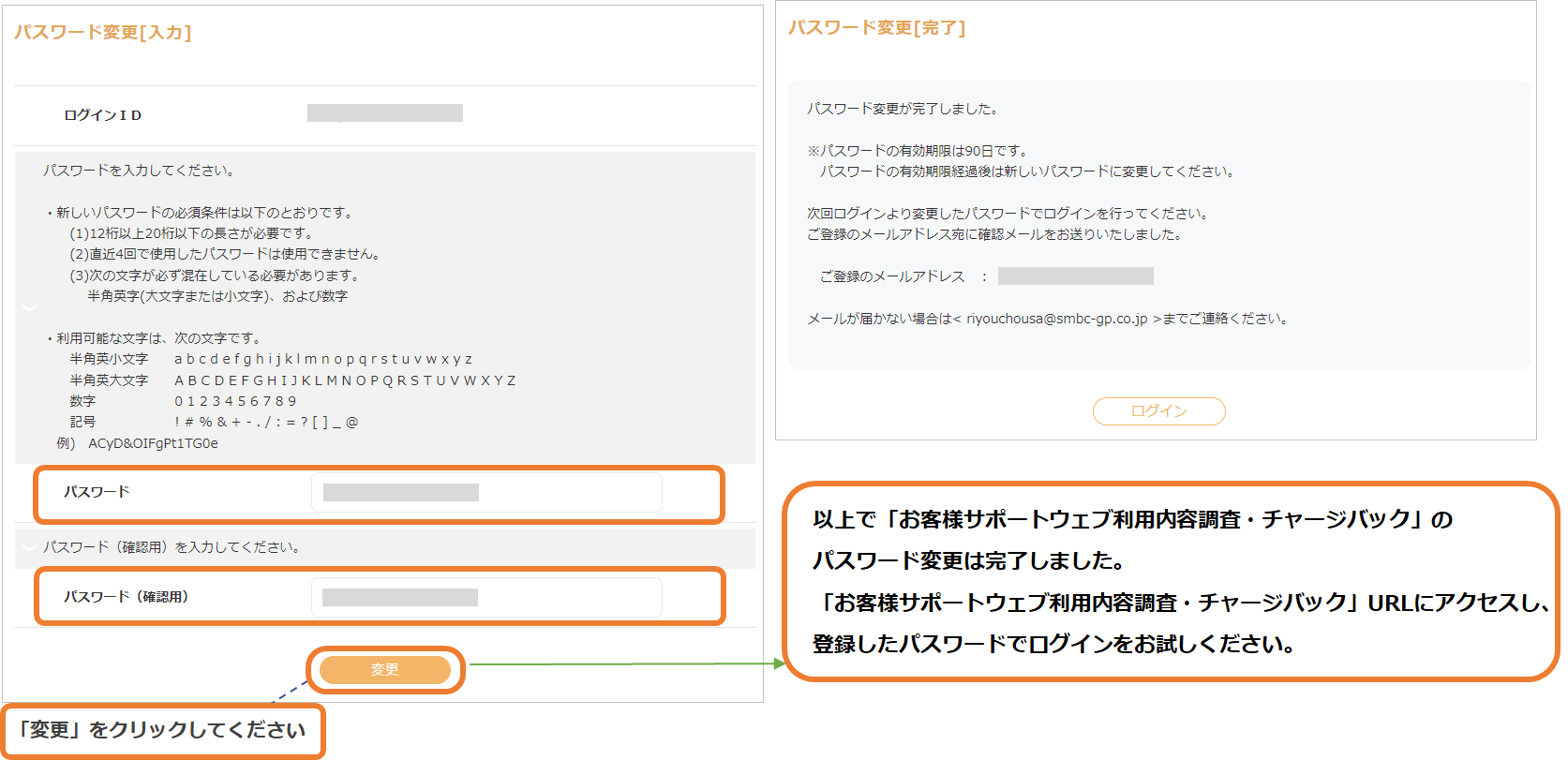
Task: Click the ログイン button on completion panel
Action: pyautogui.click(x=1158, y=410)
